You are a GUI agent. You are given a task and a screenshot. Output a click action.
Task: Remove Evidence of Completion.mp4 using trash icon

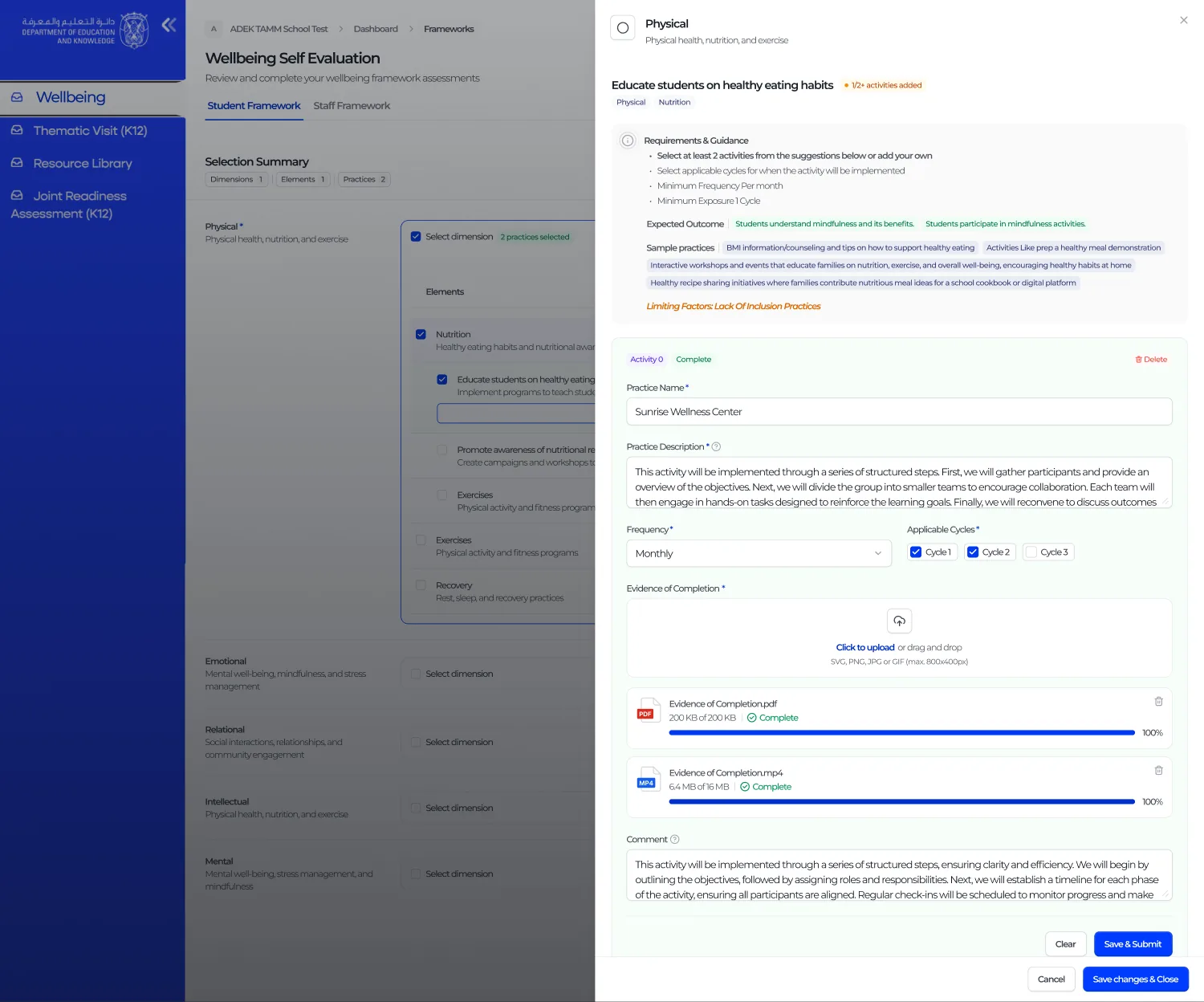1158,771
